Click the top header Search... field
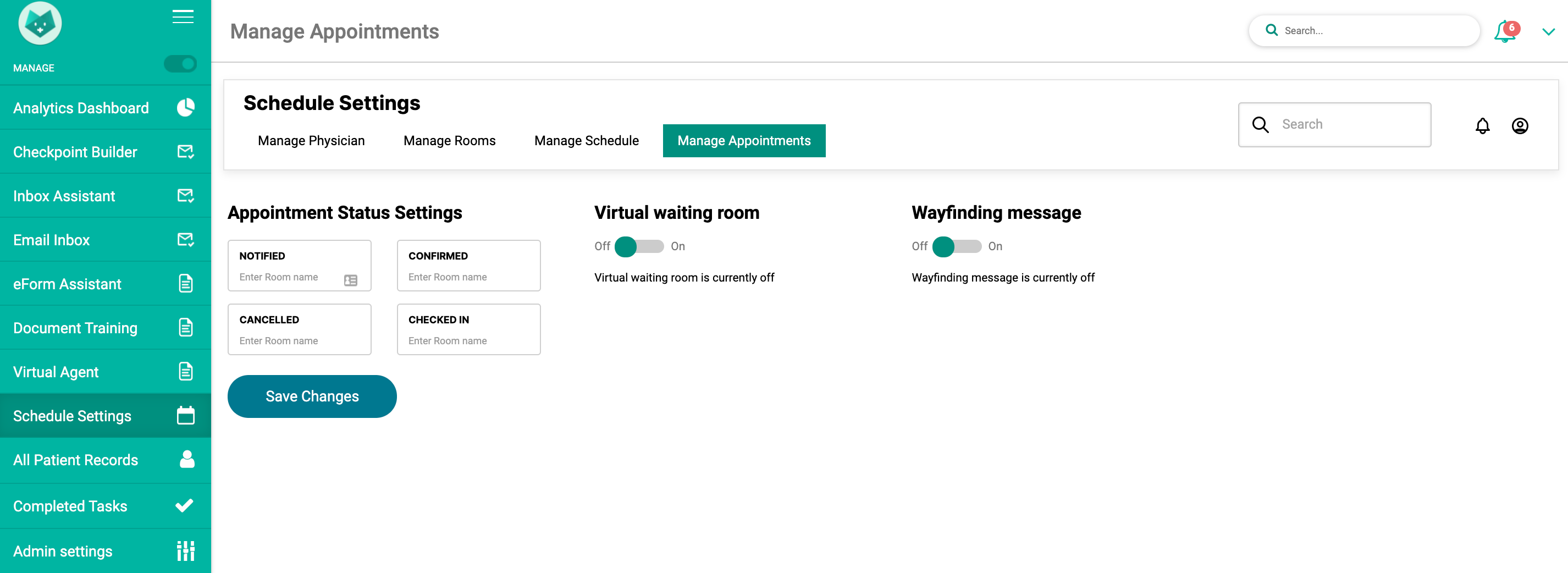 1364,30
